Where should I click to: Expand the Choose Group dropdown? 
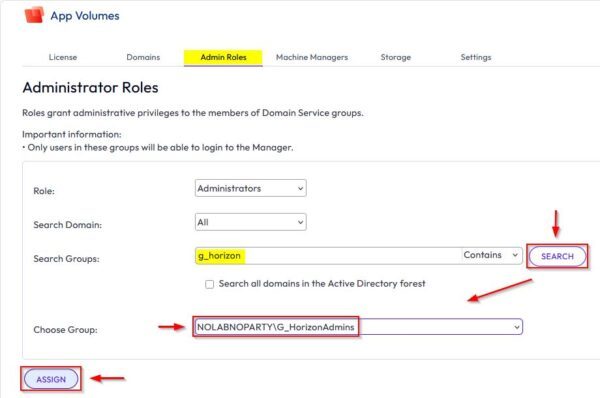358,327
